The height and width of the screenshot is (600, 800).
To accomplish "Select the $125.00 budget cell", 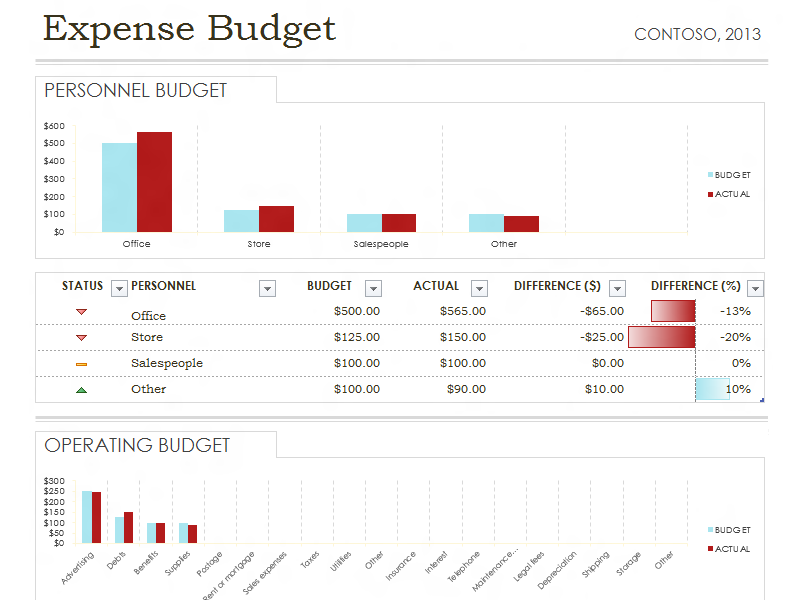I will (x=357, y=337).
